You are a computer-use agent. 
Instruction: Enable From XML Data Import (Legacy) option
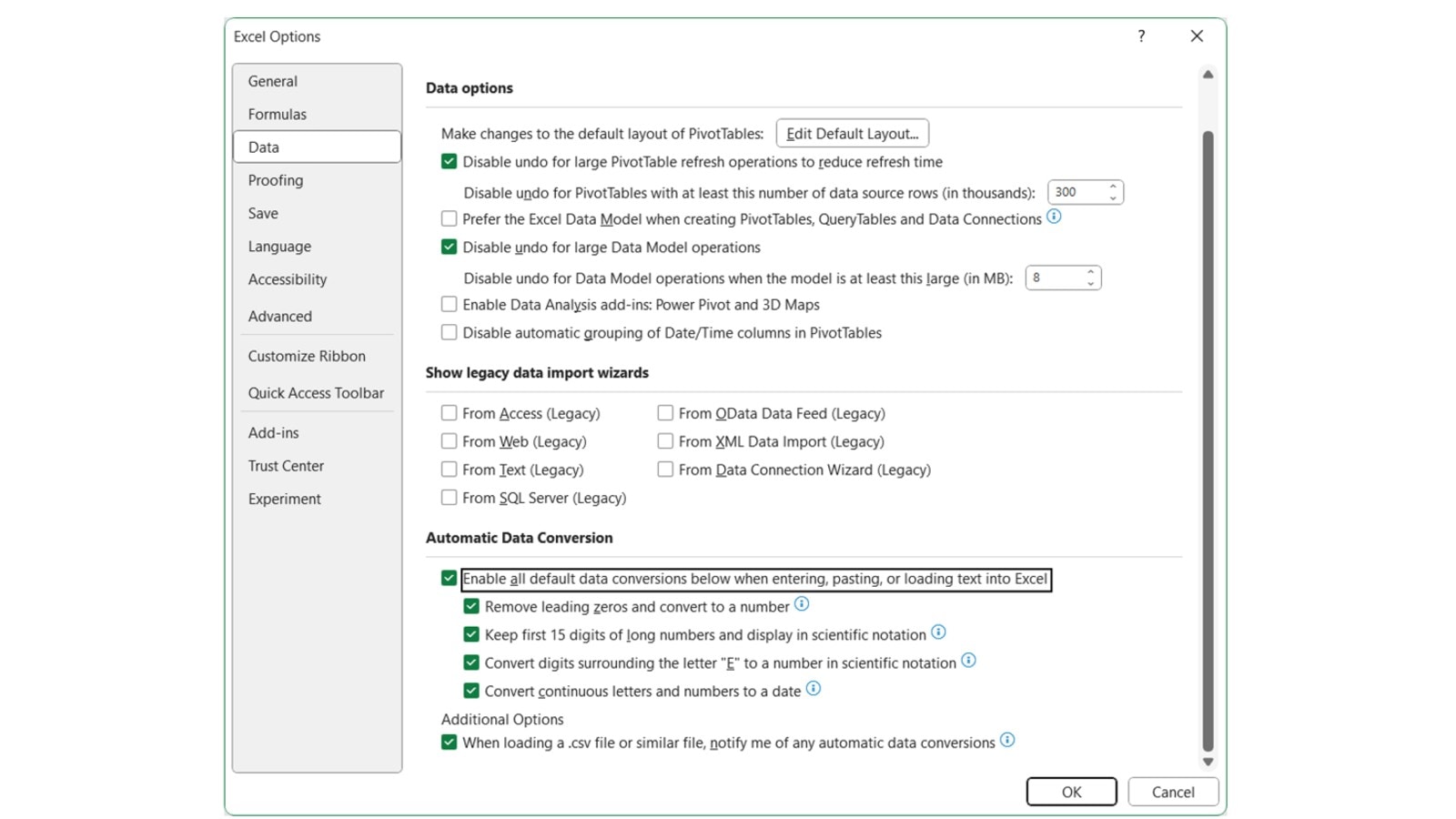click(x=665, y=441)
